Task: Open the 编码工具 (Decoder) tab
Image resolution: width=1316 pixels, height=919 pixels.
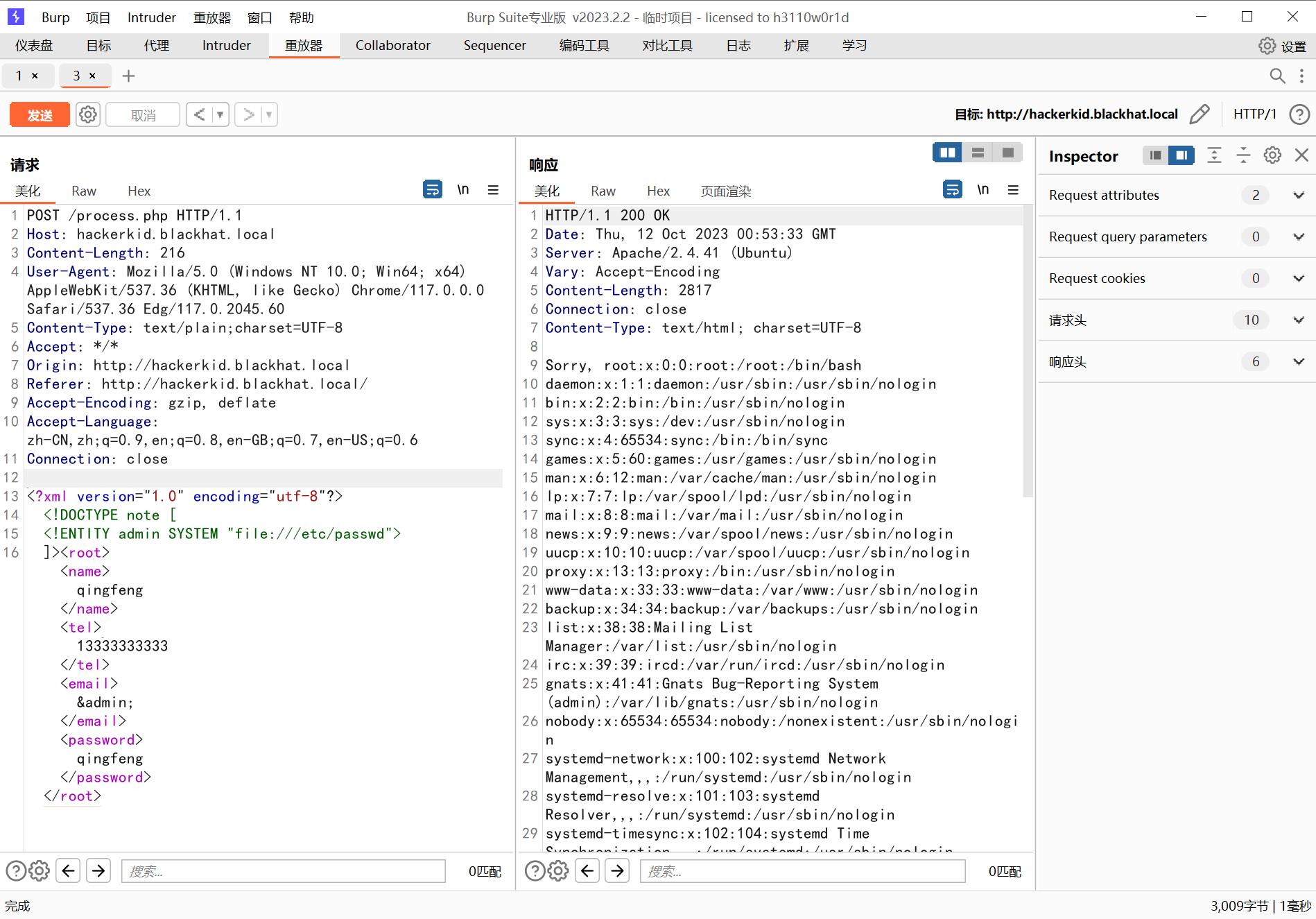Action: click(x=584, y=46)
